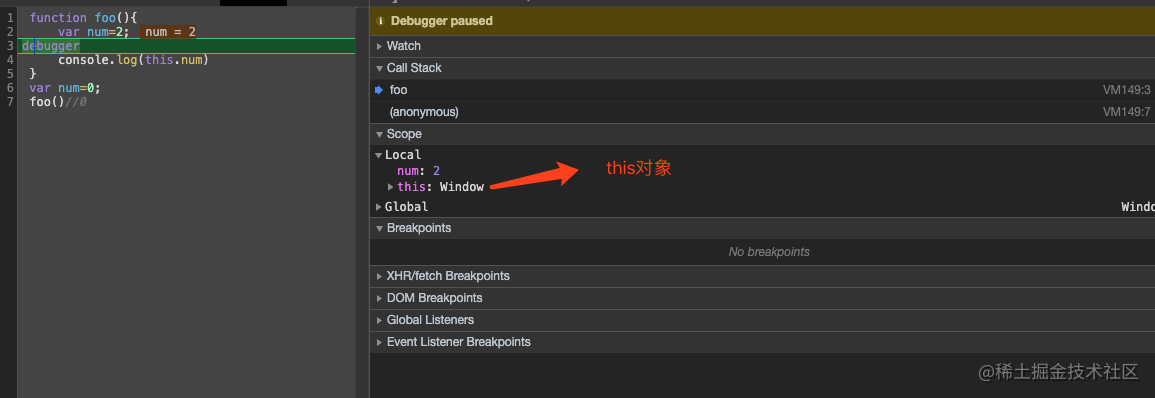Expand the Watch section
Image resolution: width=1155 pixels, height=398 pixels.
coord(380,46)
